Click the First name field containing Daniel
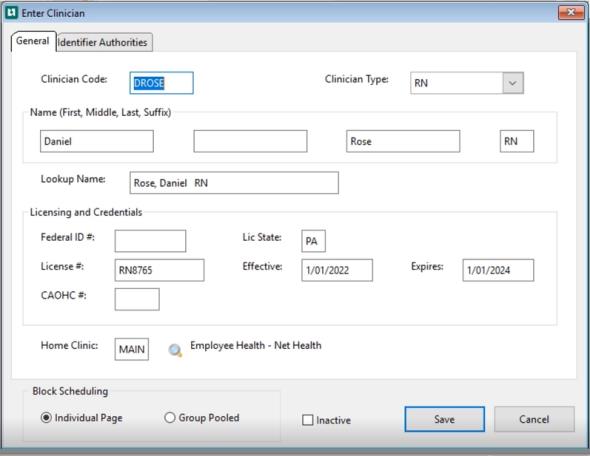Screen dimensions: 590x456 pyautogui.click(x=97, y=141)
